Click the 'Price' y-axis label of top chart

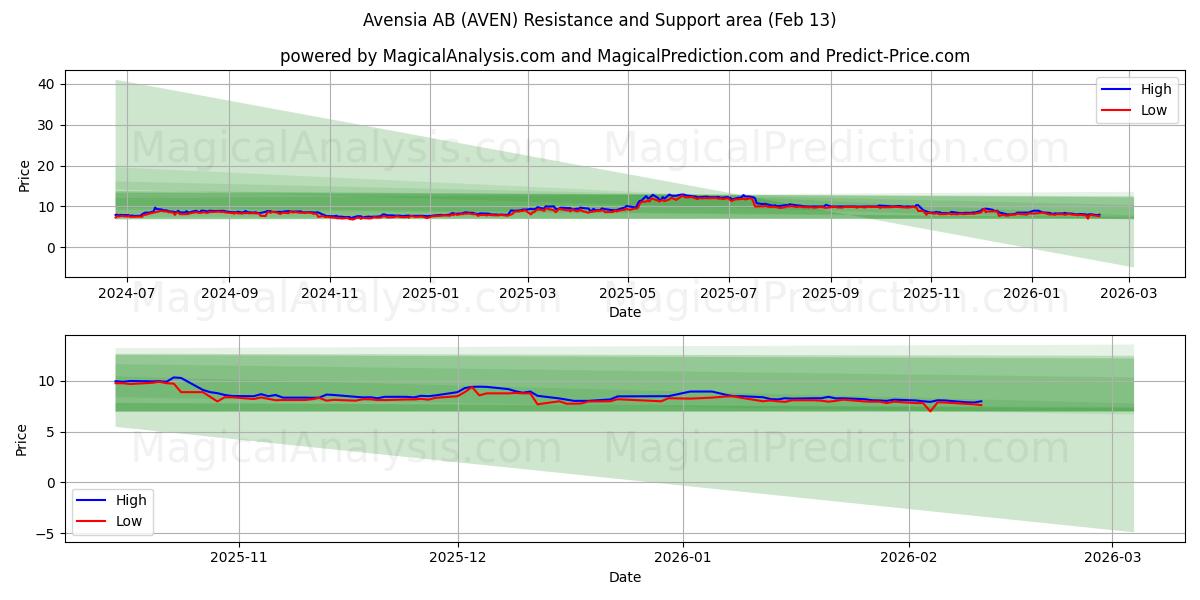pos(24,175)
